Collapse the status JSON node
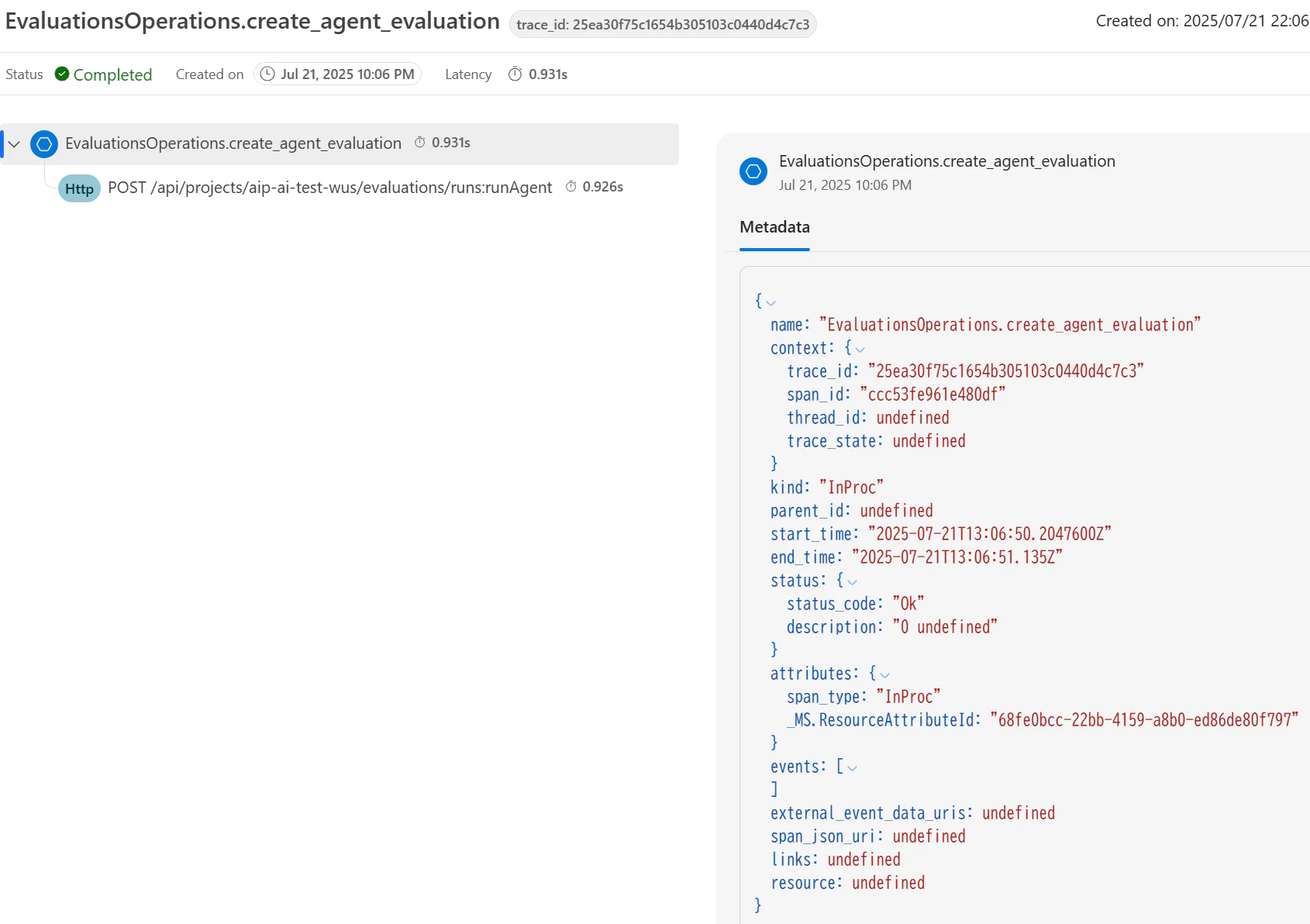The width and height of the screenshot is (1310, 924). point(852,581)
